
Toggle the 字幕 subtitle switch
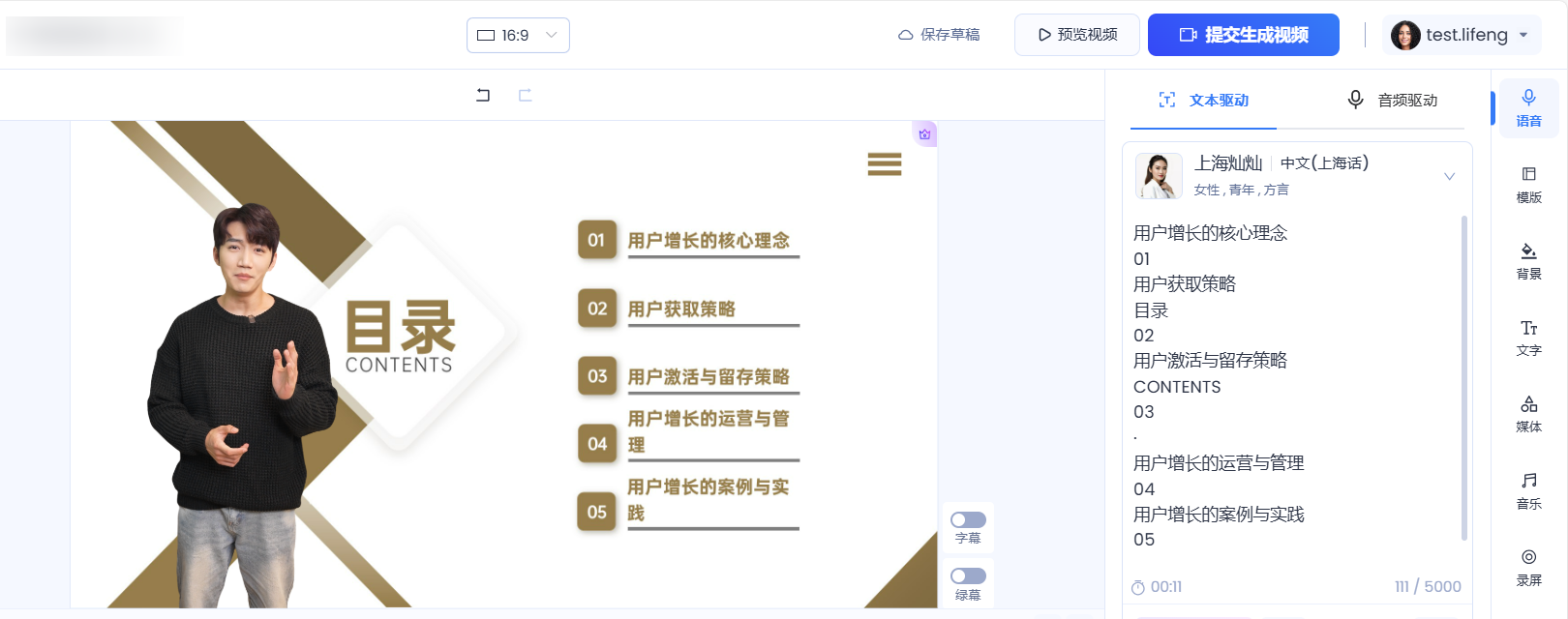(x=968, y=520)
